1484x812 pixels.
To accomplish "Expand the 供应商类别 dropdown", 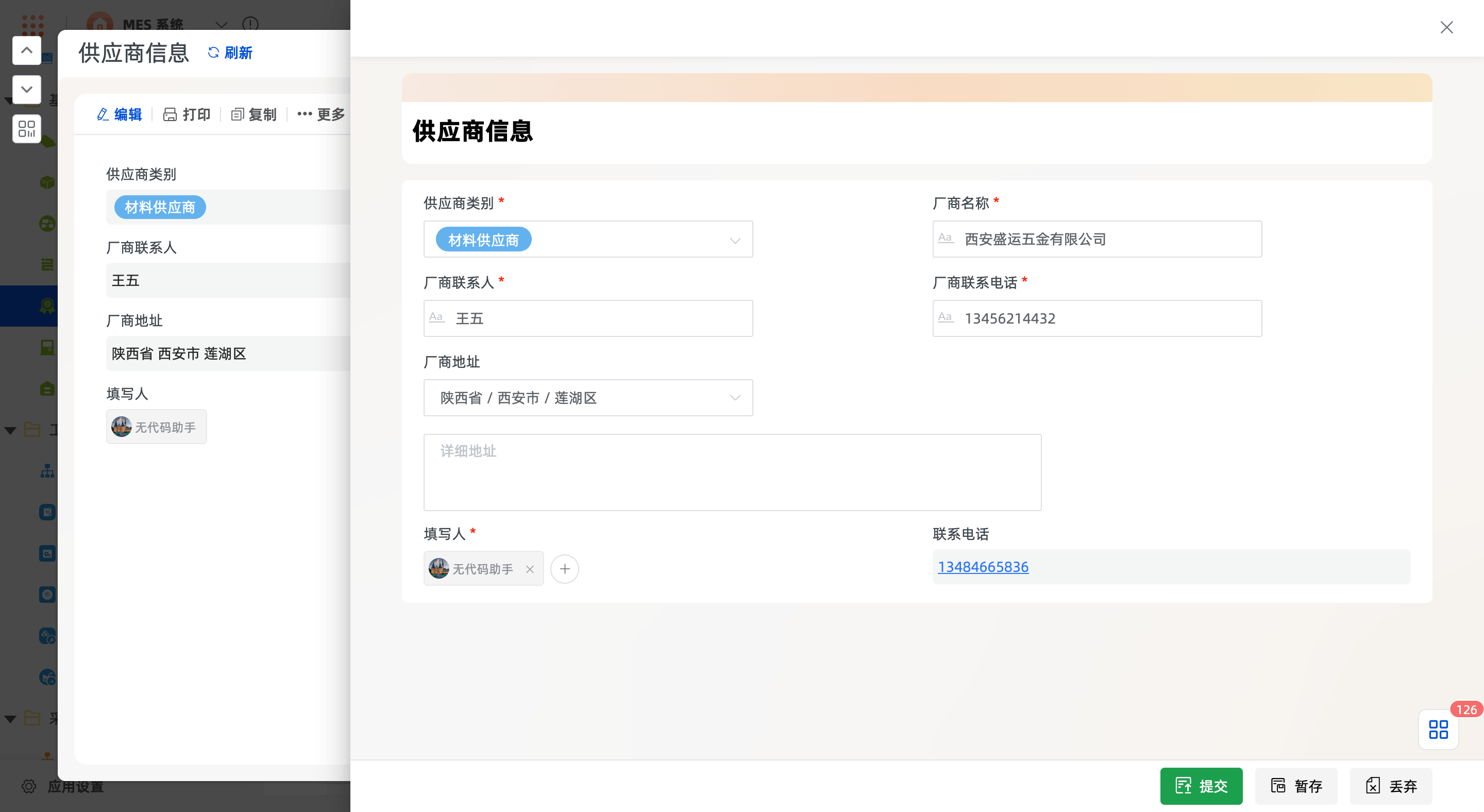I will 734,240.
